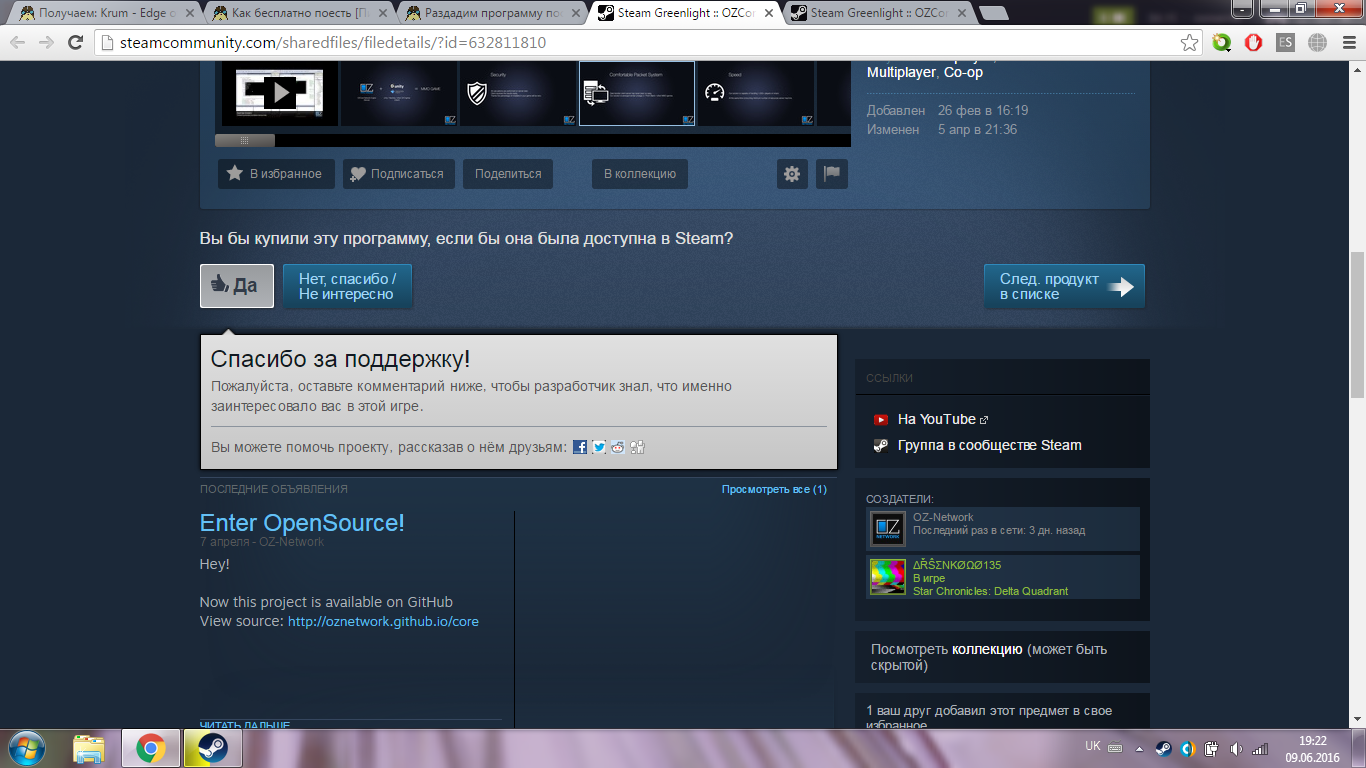Image resolution: width=1366 pixels, height=768 pixels.
Task: Click the Co-op tag link
Action: click(x=963, y=72)
